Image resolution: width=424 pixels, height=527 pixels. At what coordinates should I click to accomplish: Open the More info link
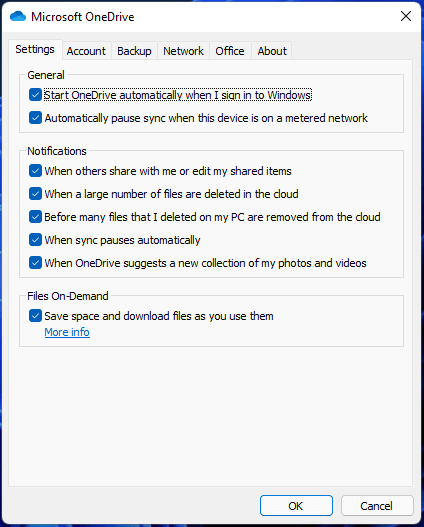point(67,332)
